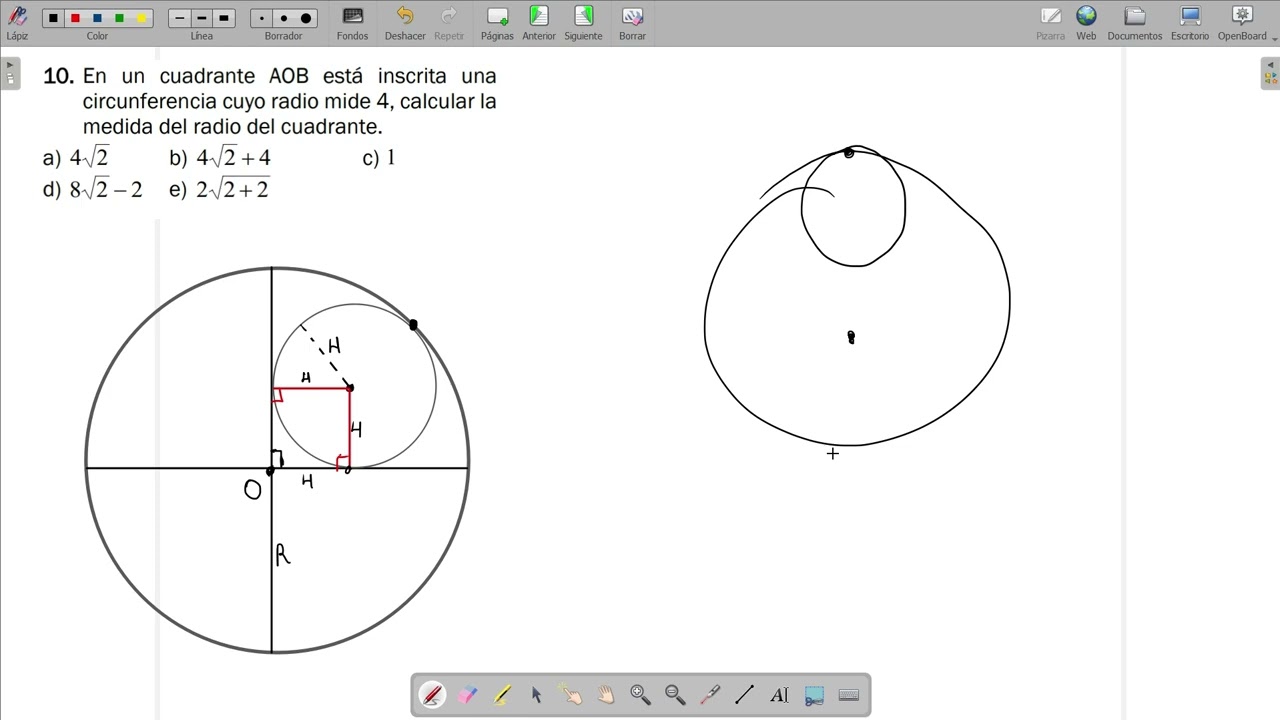Screen dimensions: 1280x720
Task: Select the arrow selector tool
Action: point(536,695)
